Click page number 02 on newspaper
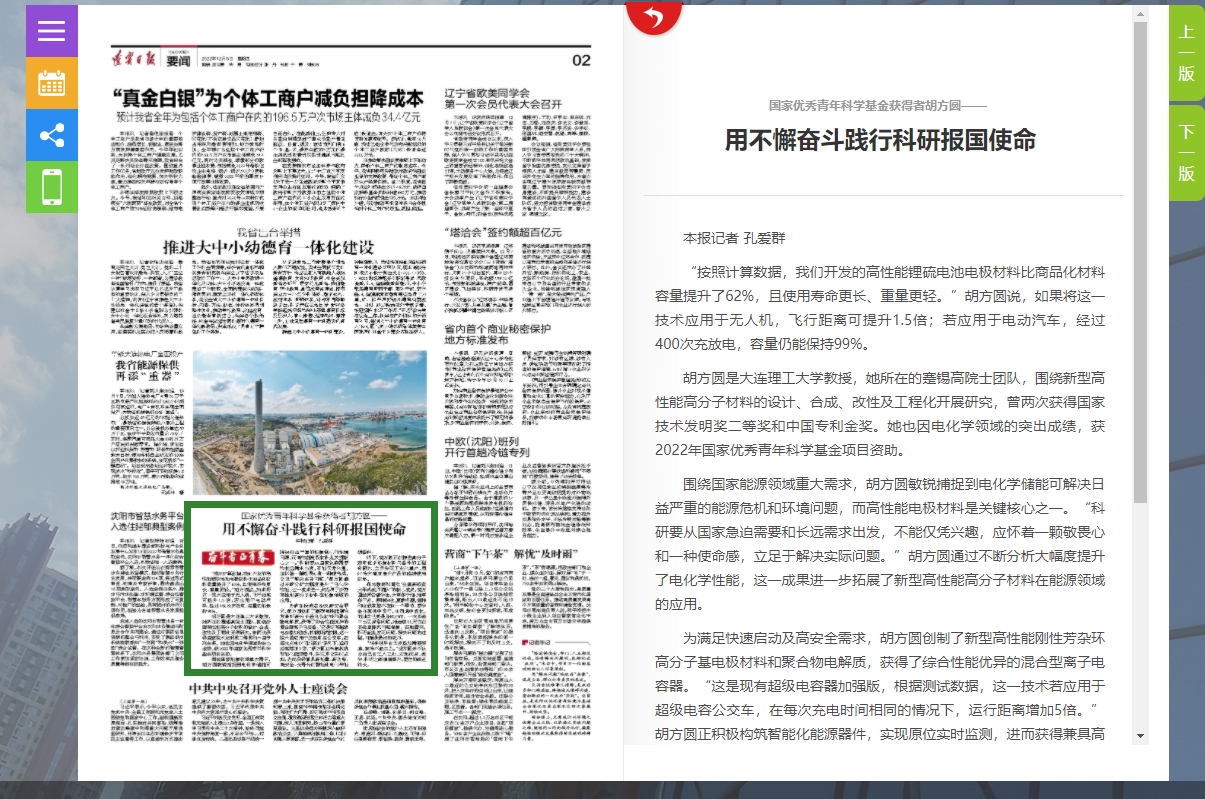Screen dimensions: 1205x799 [x=581, y=61]
